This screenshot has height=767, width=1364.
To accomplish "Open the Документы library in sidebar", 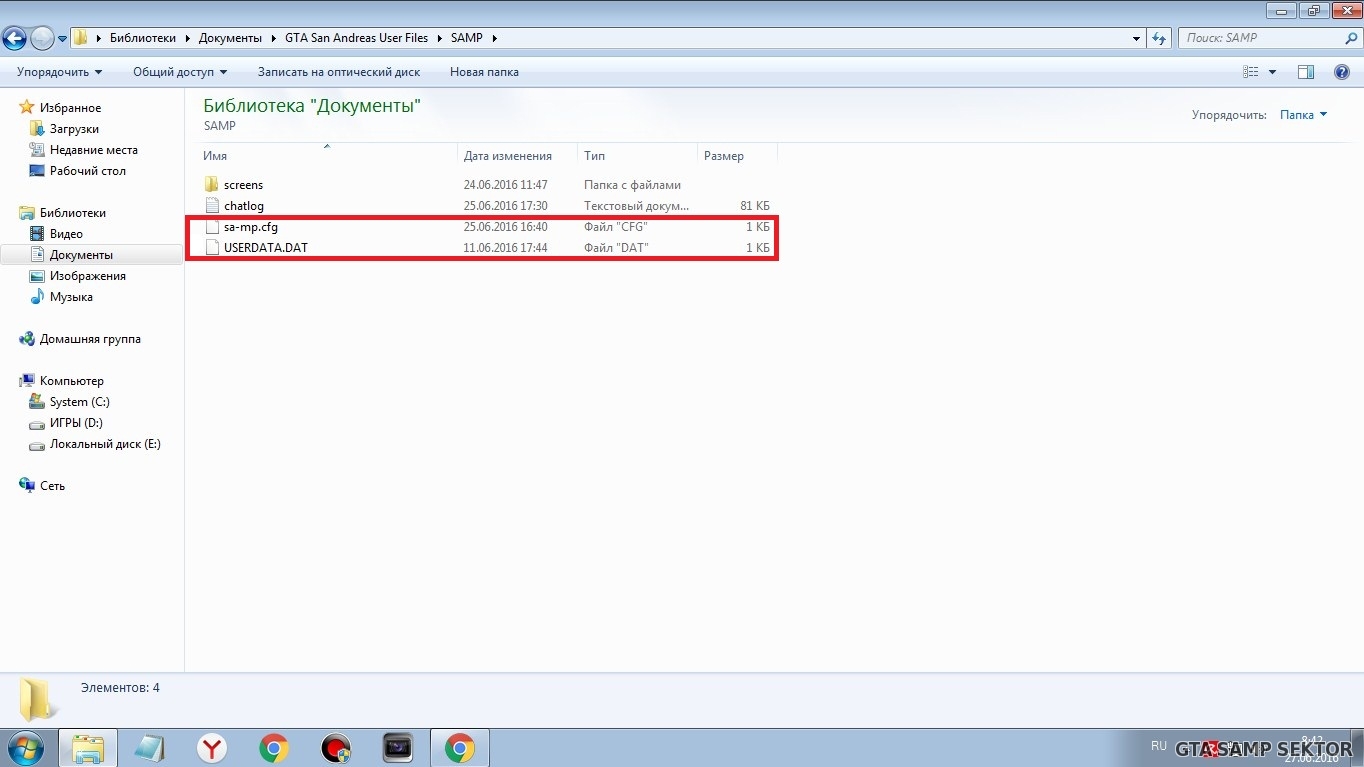I will click(x=81, y=255).
